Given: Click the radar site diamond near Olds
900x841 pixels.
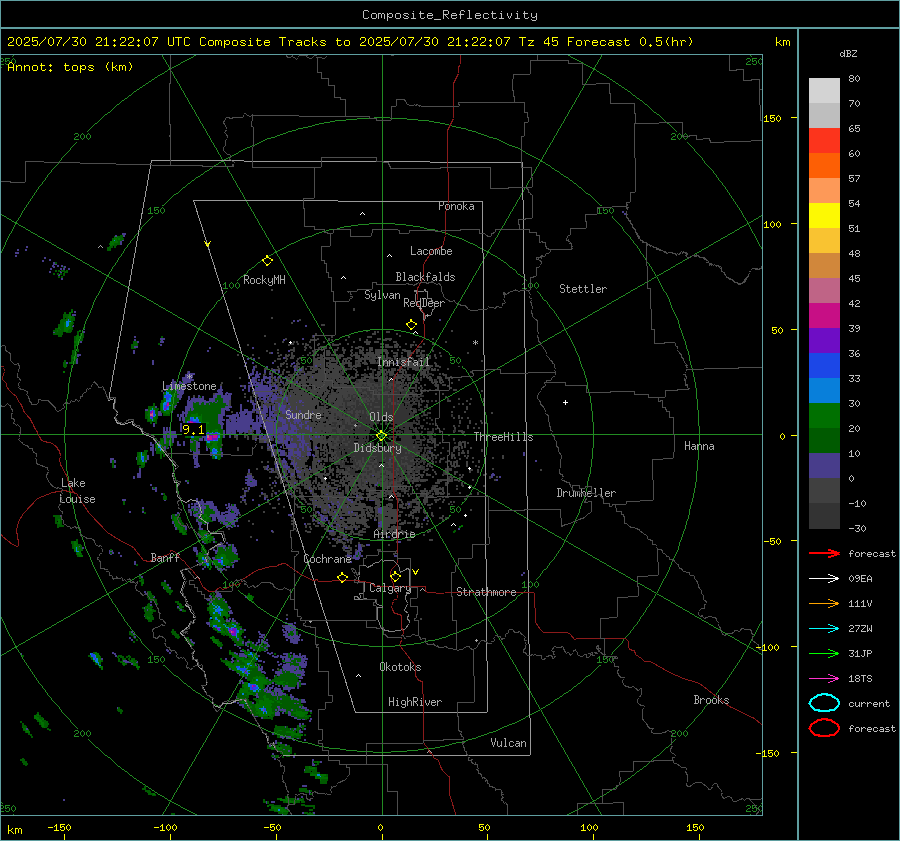Looking at the screenshot, I should 381,436.
